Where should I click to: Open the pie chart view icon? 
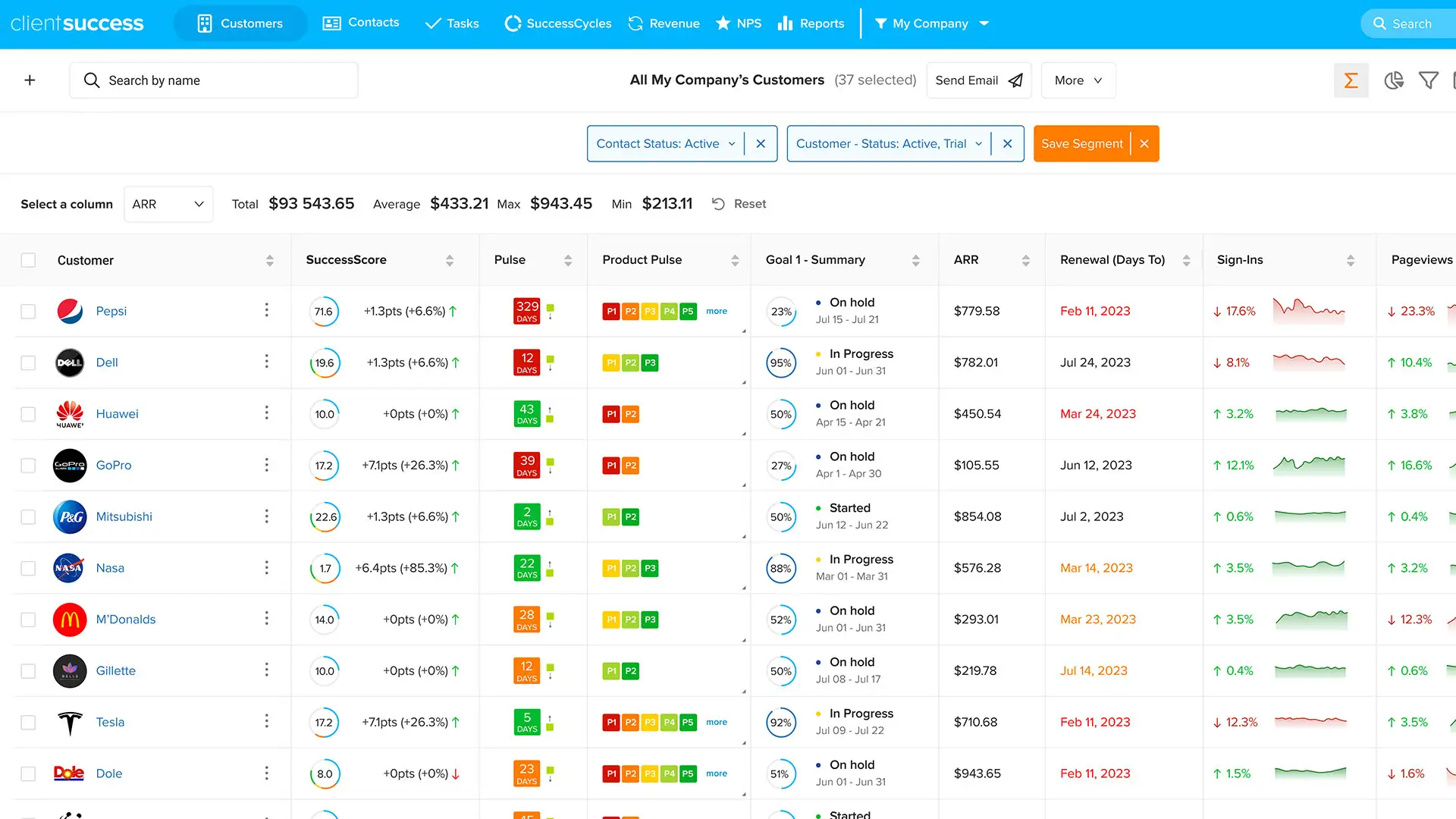point(1394,80)
